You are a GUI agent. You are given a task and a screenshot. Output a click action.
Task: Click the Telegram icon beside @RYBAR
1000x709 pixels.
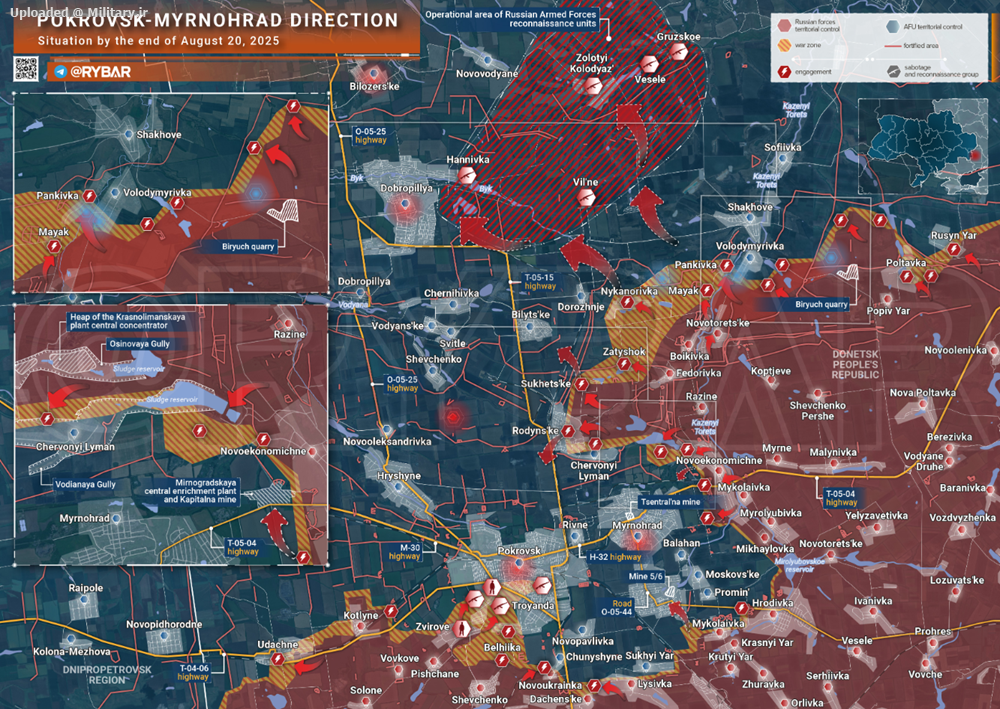coord(61,71)
